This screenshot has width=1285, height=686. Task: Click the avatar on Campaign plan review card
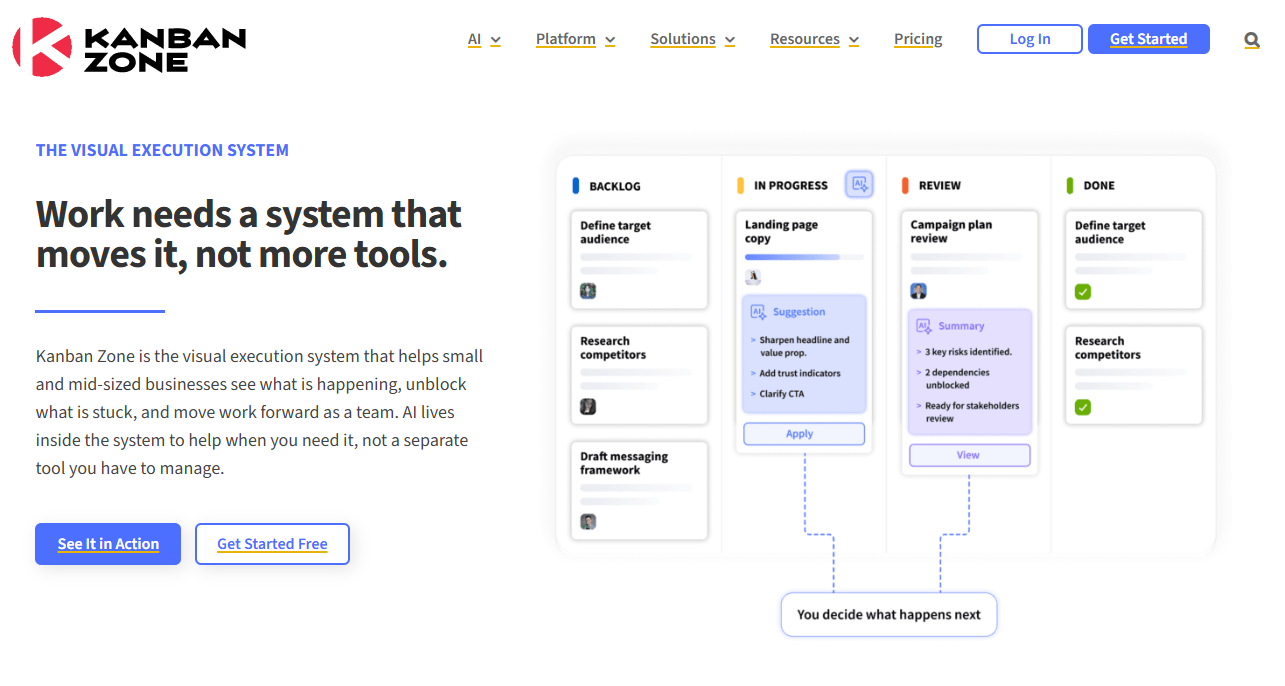tap(918, 291)
